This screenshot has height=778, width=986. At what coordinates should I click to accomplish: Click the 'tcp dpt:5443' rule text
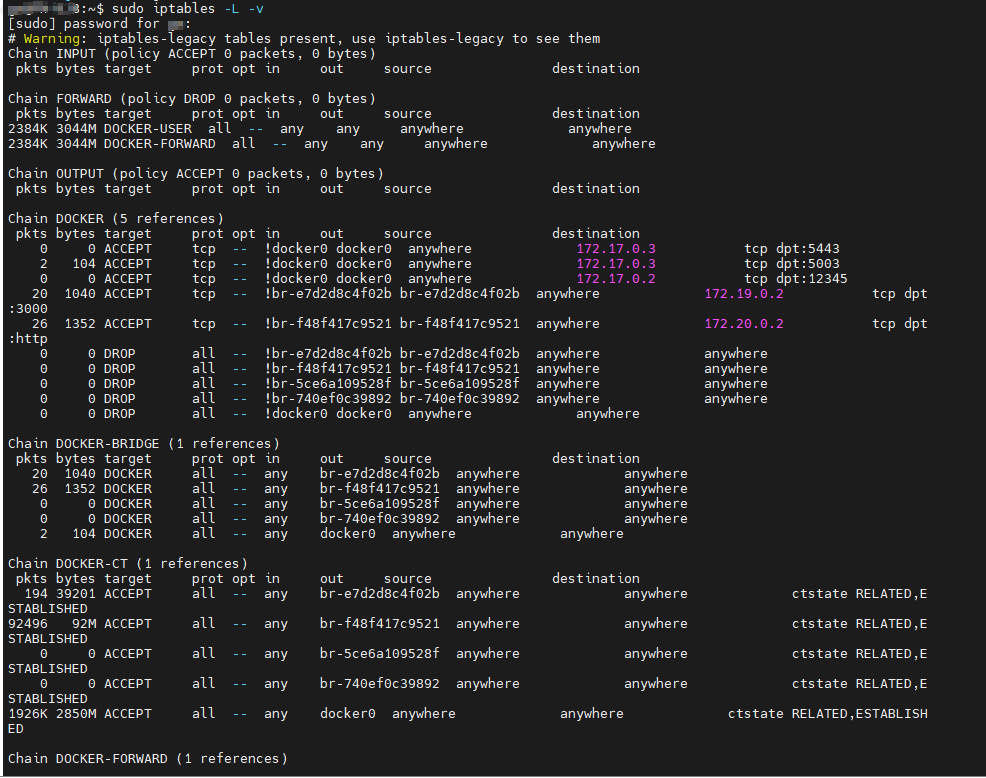click(x=792, y=249)
